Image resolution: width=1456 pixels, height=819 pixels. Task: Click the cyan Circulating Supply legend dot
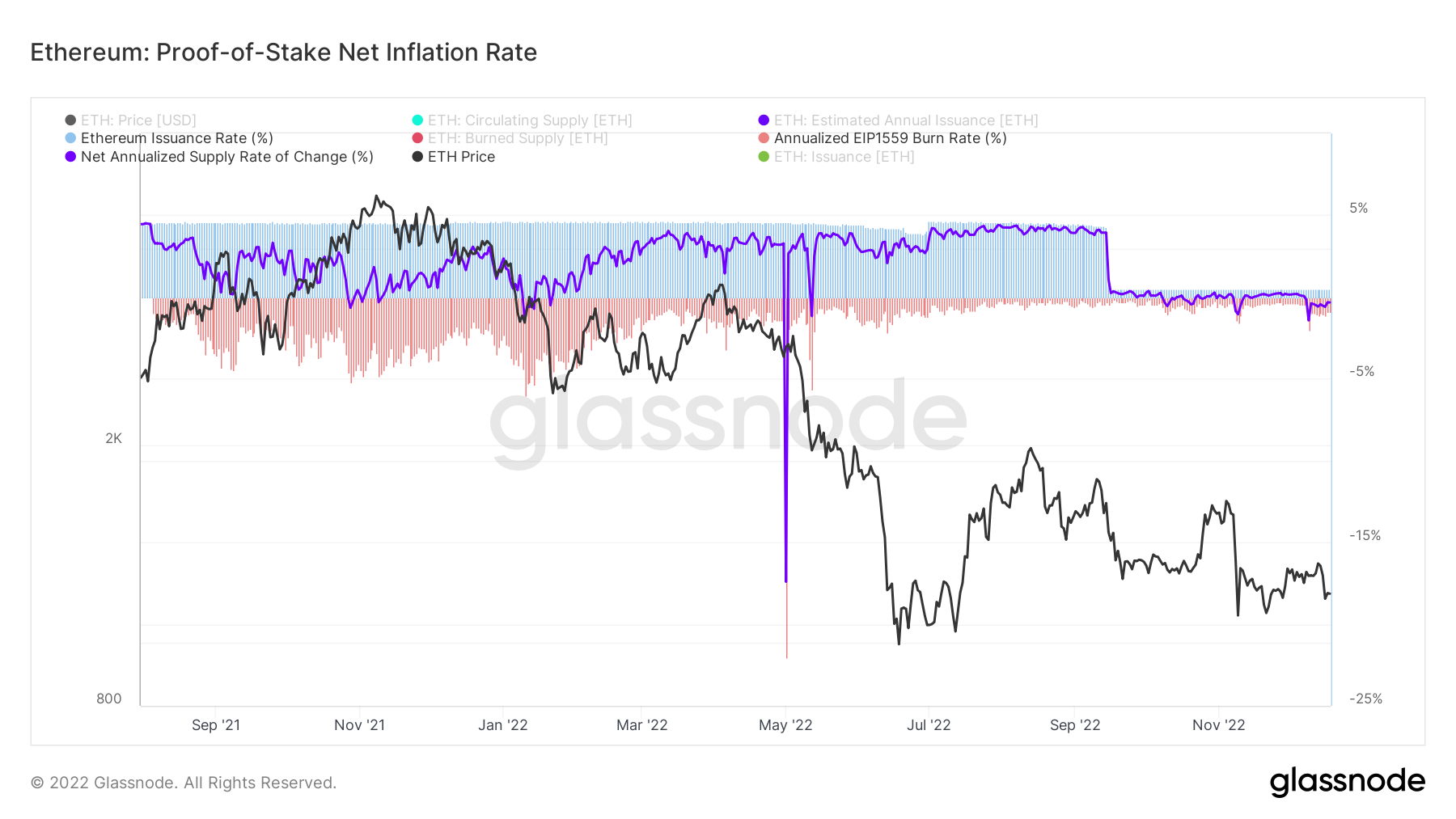417,120
